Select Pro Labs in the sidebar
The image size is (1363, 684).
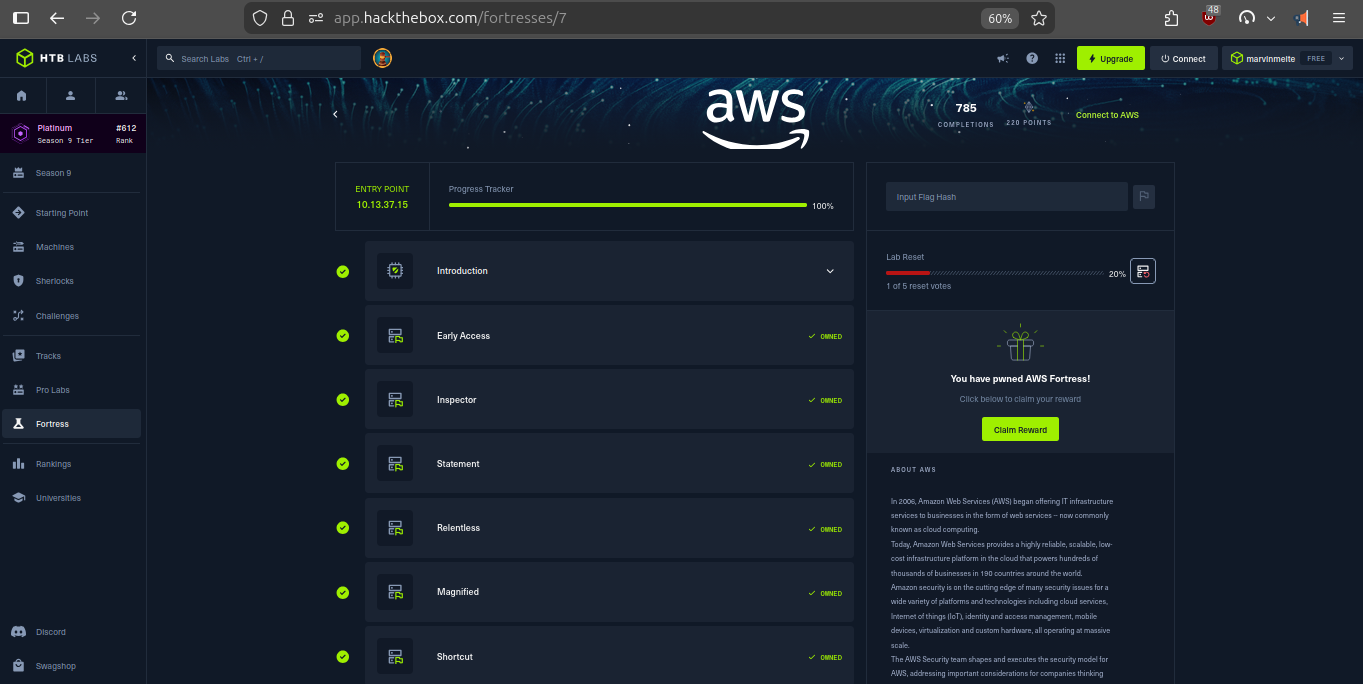52,390
